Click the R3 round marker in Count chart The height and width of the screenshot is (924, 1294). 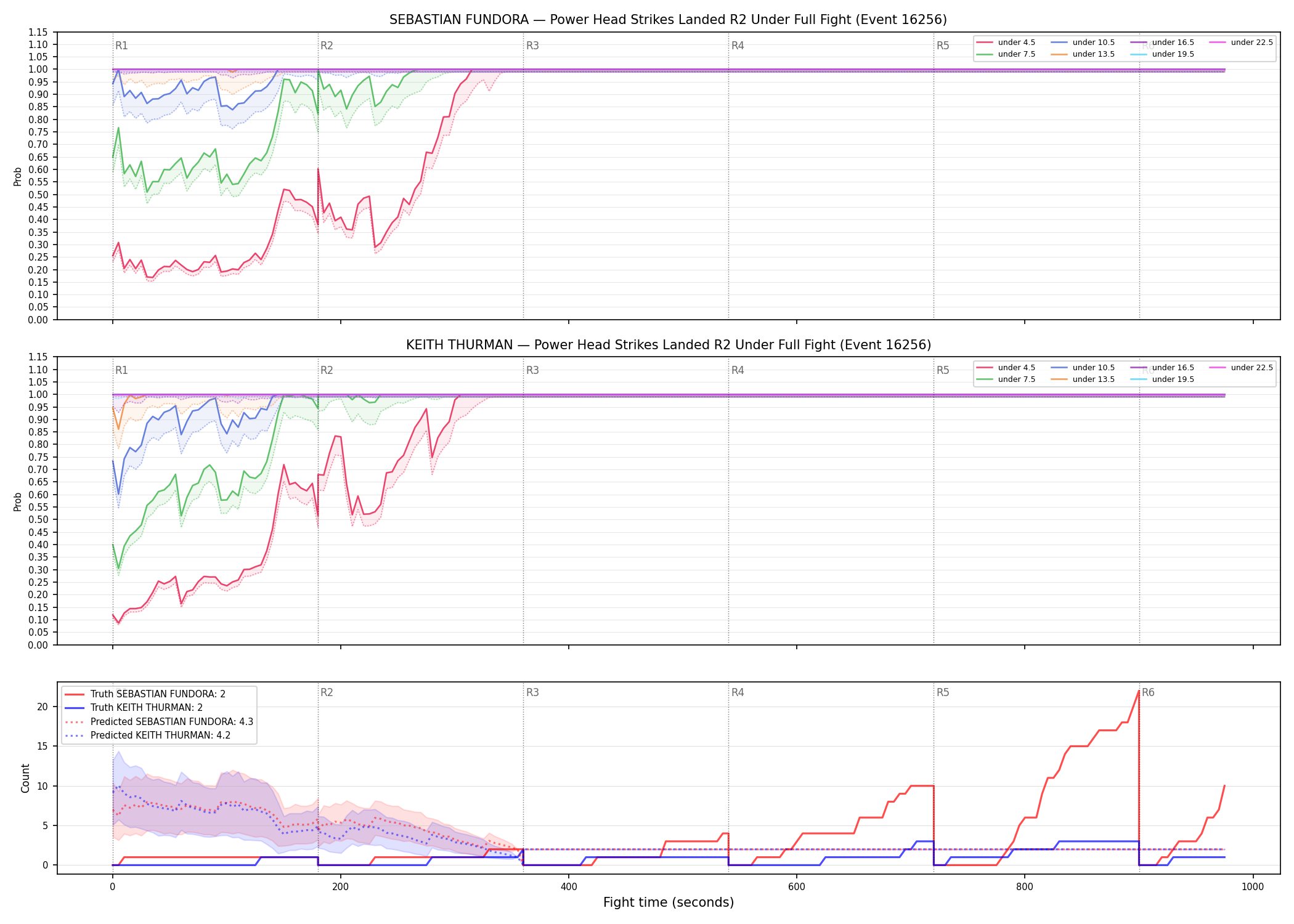(532, 692)
